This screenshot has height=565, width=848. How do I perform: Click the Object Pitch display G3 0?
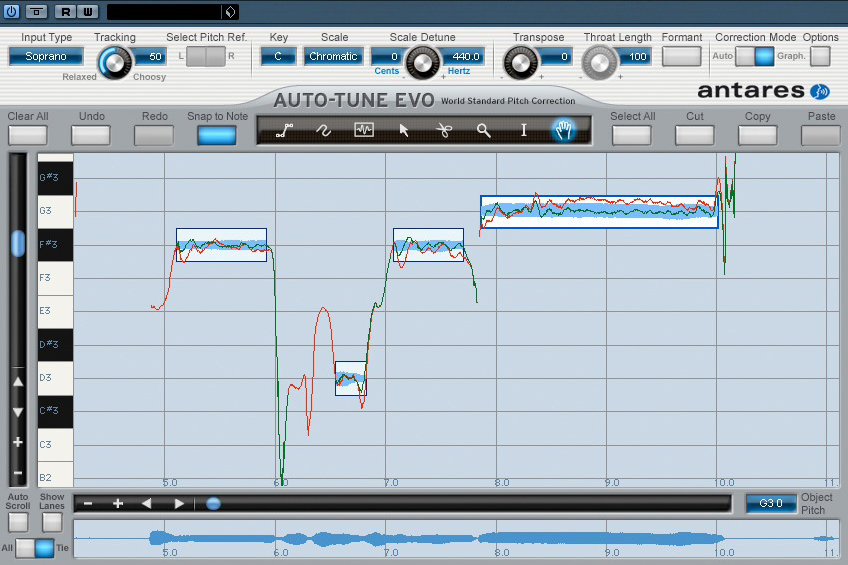click(x=771, y=503)
